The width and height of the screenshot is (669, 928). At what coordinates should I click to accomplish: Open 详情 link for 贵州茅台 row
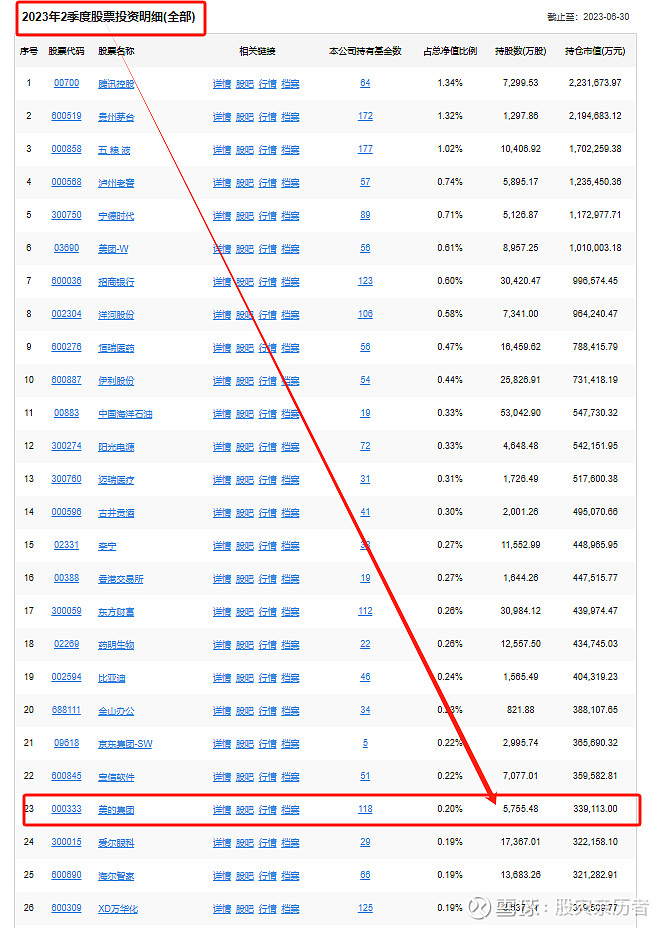click(221, 117)
